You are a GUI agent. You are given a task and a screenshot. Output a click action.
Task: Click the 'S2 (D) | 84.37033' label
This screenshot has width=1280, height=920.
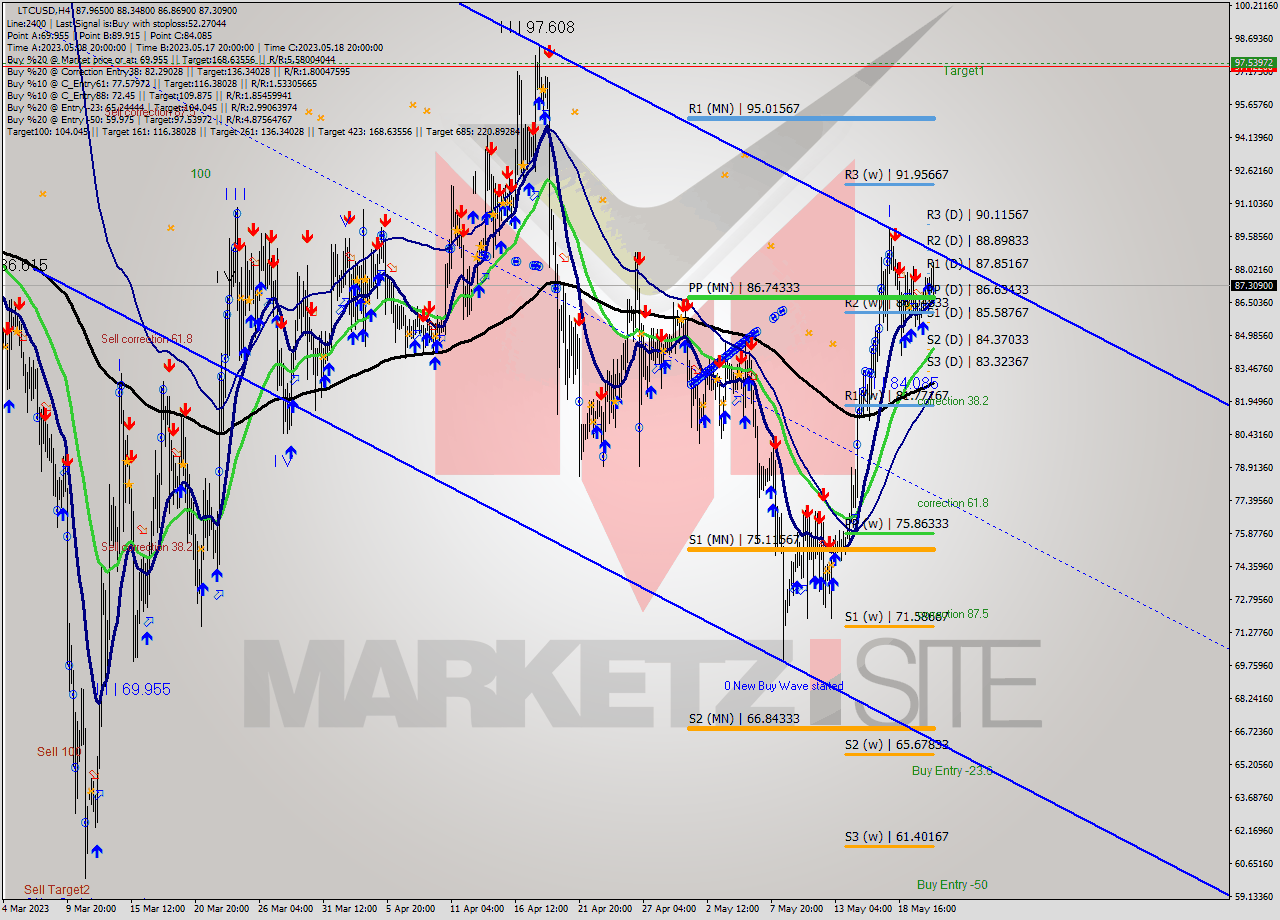click(x=977, y=340)
